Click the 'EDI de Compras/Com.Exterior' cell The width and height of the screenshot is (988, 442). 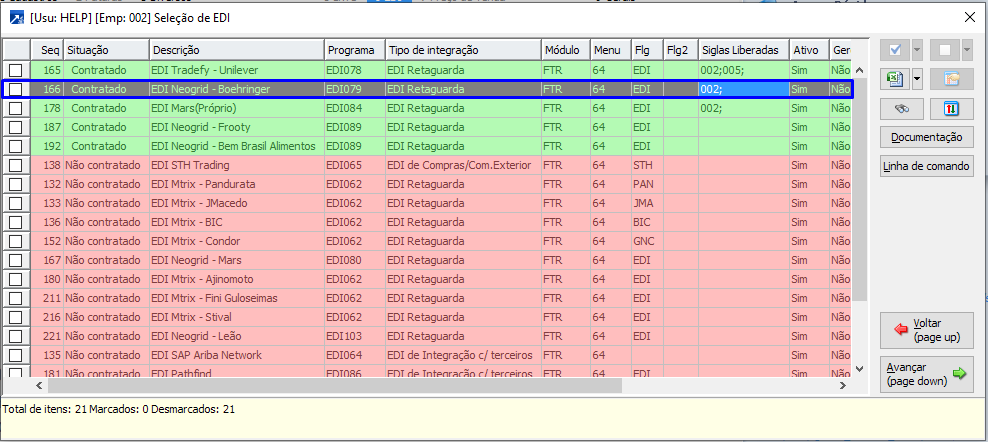463,165
